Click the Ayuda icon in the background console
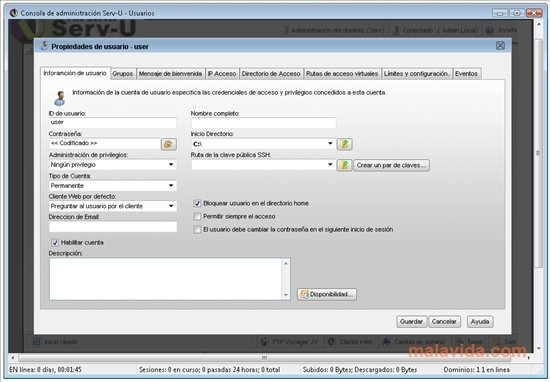 (x=490, y=31)
